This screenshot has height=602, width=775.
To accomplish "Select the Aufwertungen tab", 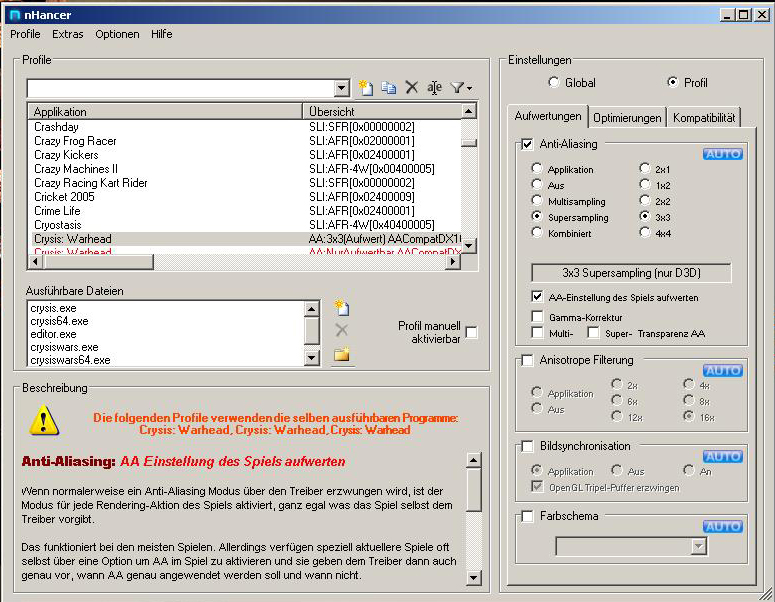I will (x=548, y=116).
